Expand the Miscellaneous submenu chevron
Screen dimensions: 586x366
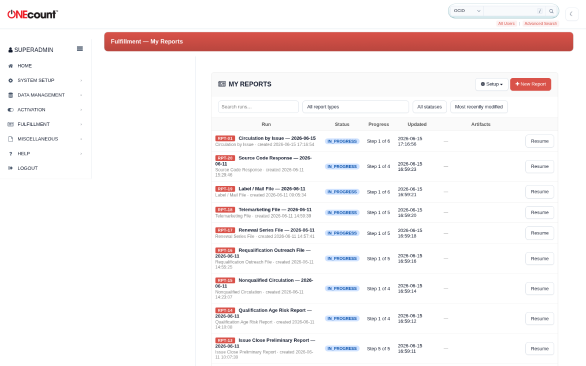click(x=81, y=139)
